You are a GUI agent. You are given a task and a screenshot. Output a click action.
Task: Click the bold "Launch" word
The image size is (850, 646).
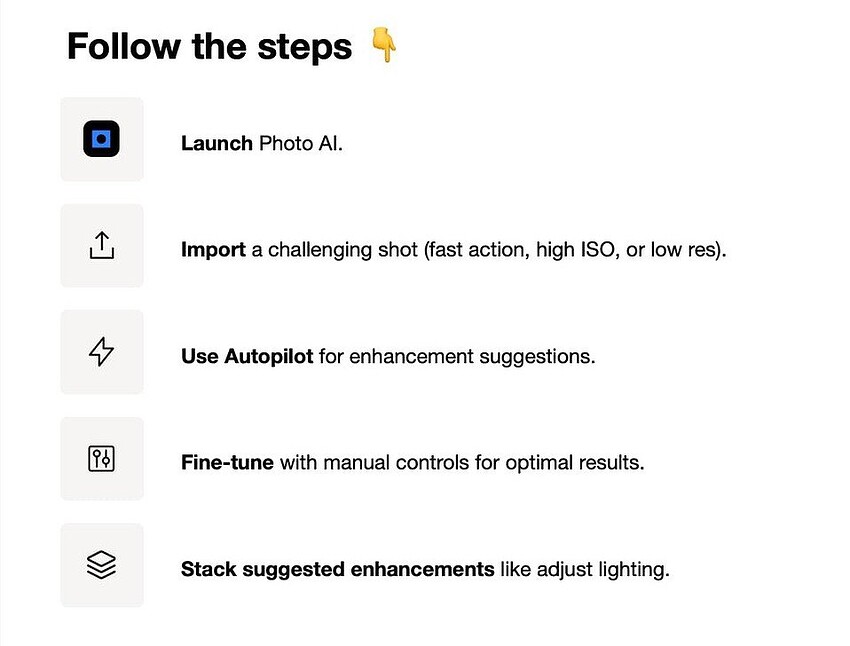tap(217, 143)
